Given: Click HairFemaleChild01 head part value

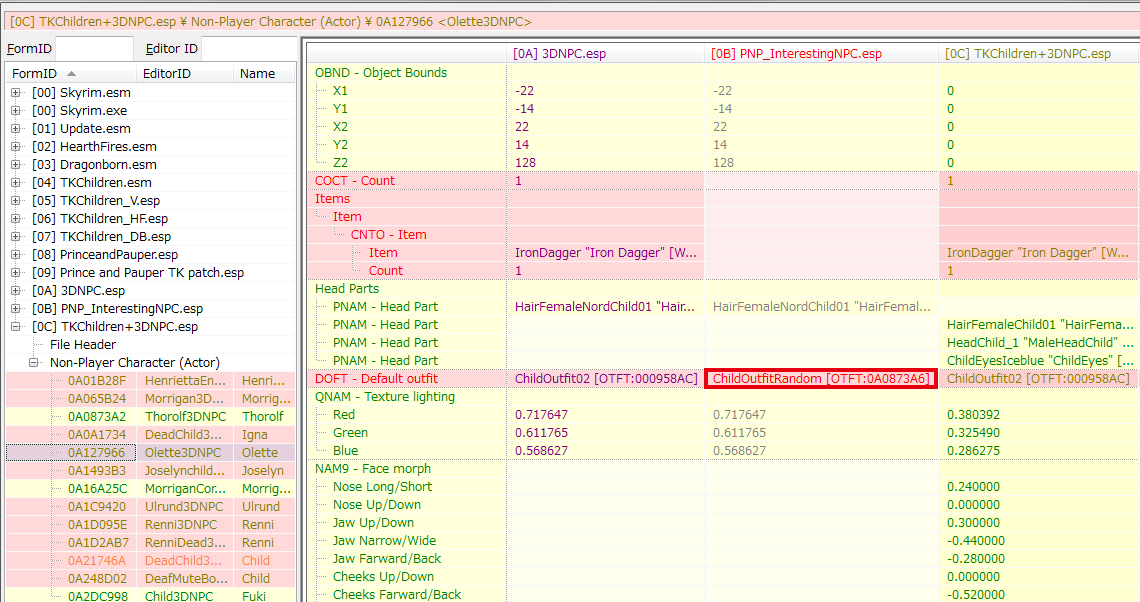Looking at the screenshot, I should click(x=1039, y=325).
